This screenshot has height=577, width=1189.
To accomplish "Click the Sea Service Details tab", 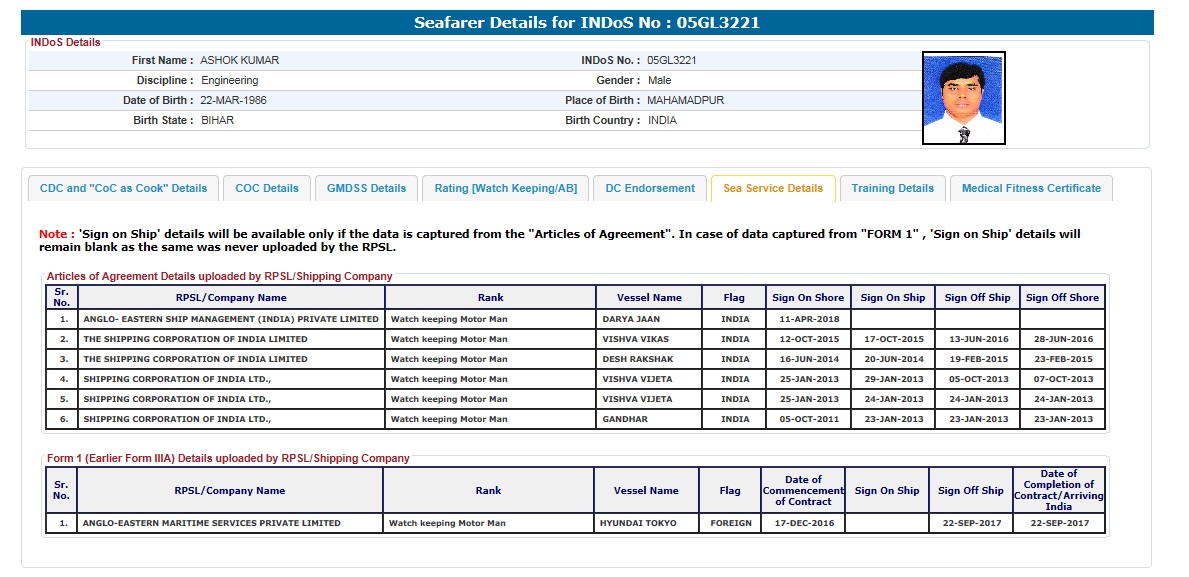I will point(773,188).
